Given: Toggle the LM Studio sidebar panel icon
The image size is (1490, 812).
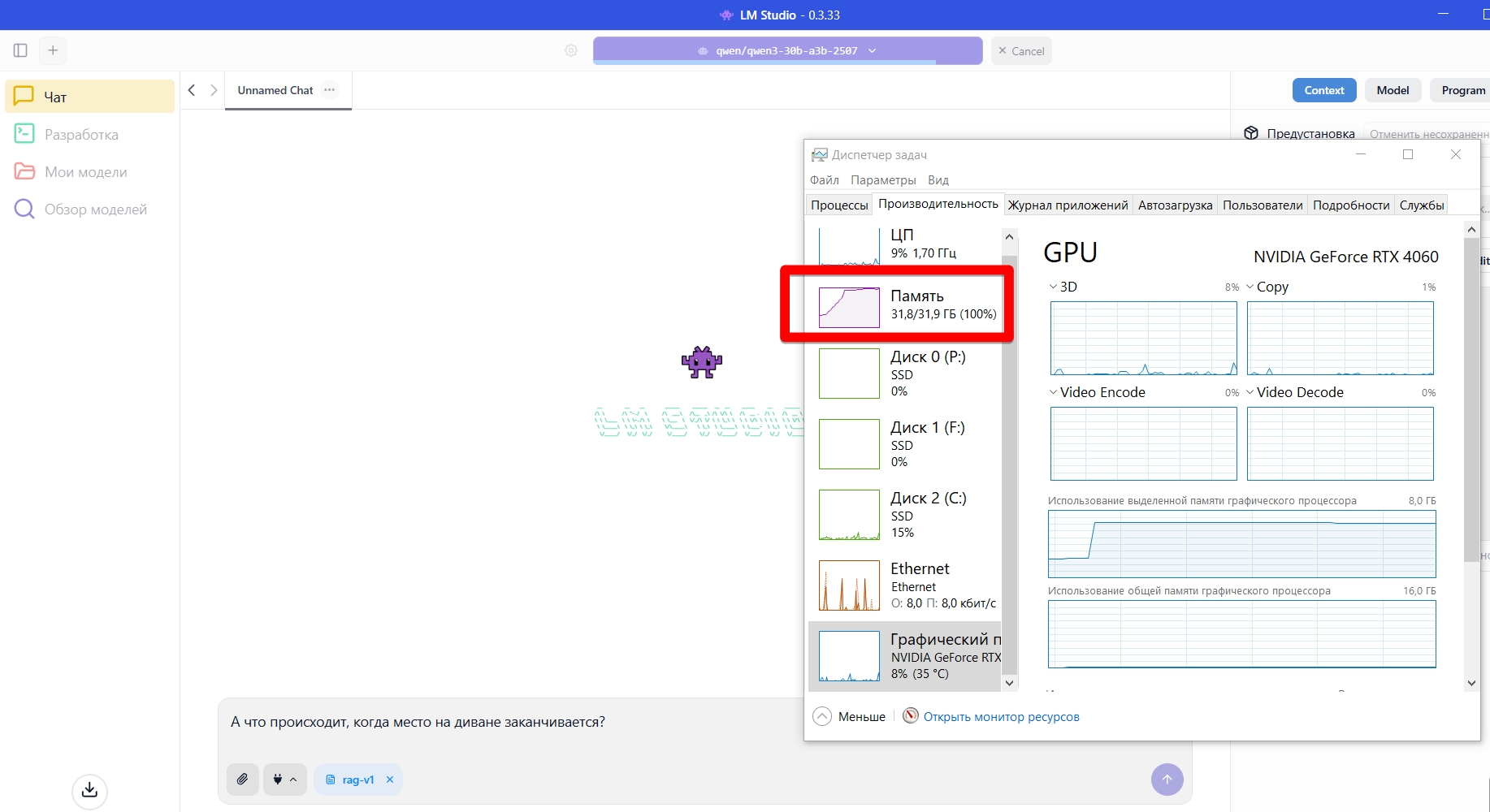Looking at the screenshot, I should pyautogui.click(x=20, y=50).
